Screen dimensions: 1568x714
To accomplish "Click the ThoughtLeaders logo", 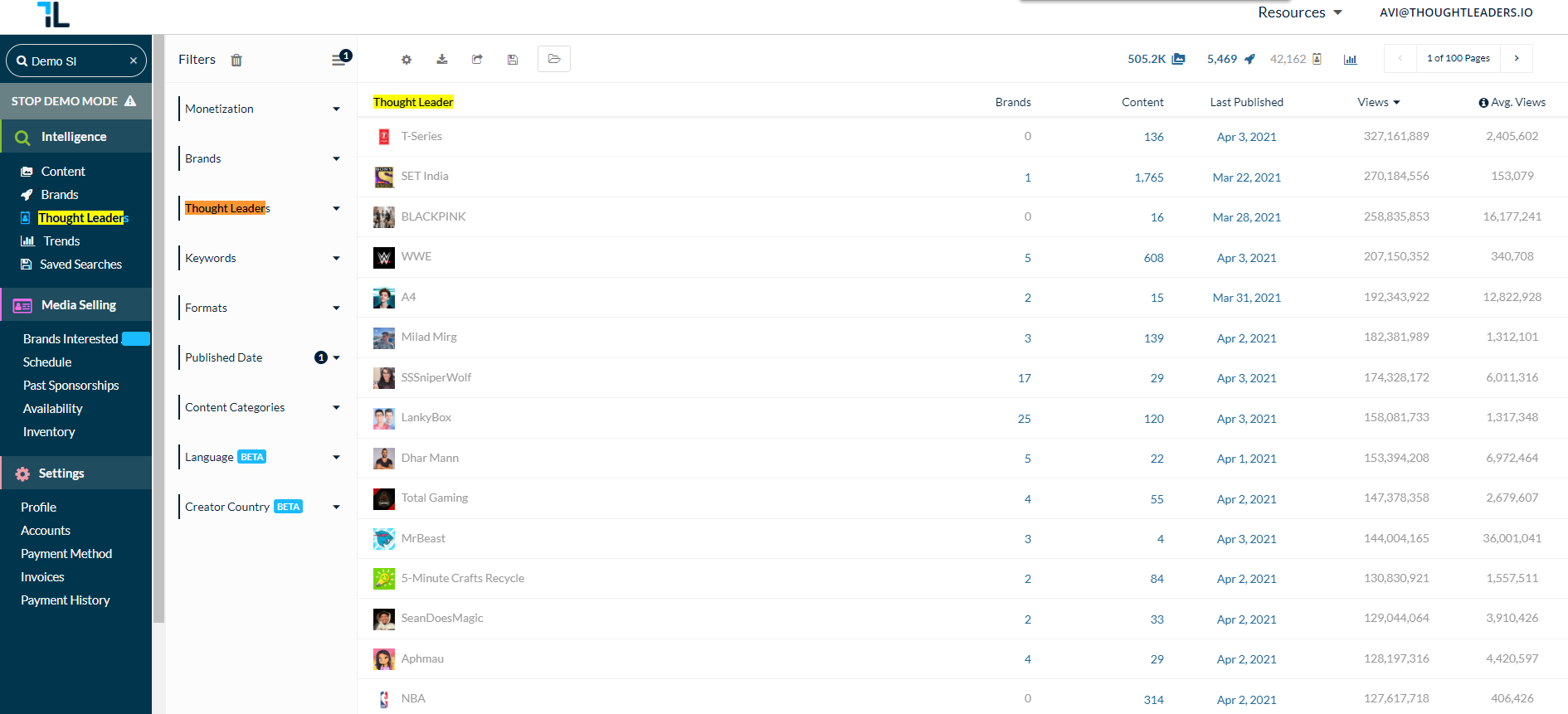I will pos(53,14).
